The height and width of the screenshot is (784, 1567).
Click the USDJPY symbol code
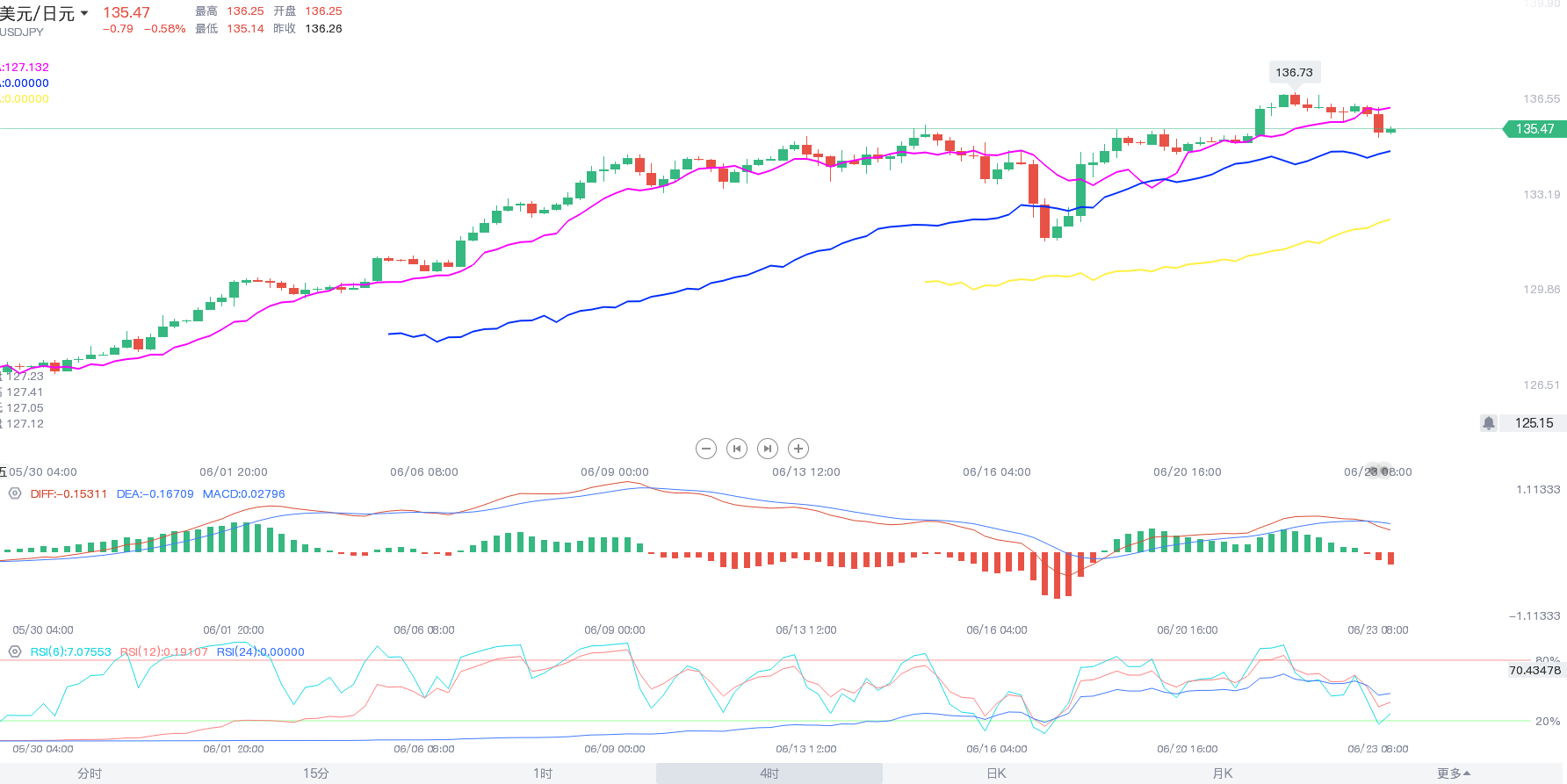click(22, 32)
